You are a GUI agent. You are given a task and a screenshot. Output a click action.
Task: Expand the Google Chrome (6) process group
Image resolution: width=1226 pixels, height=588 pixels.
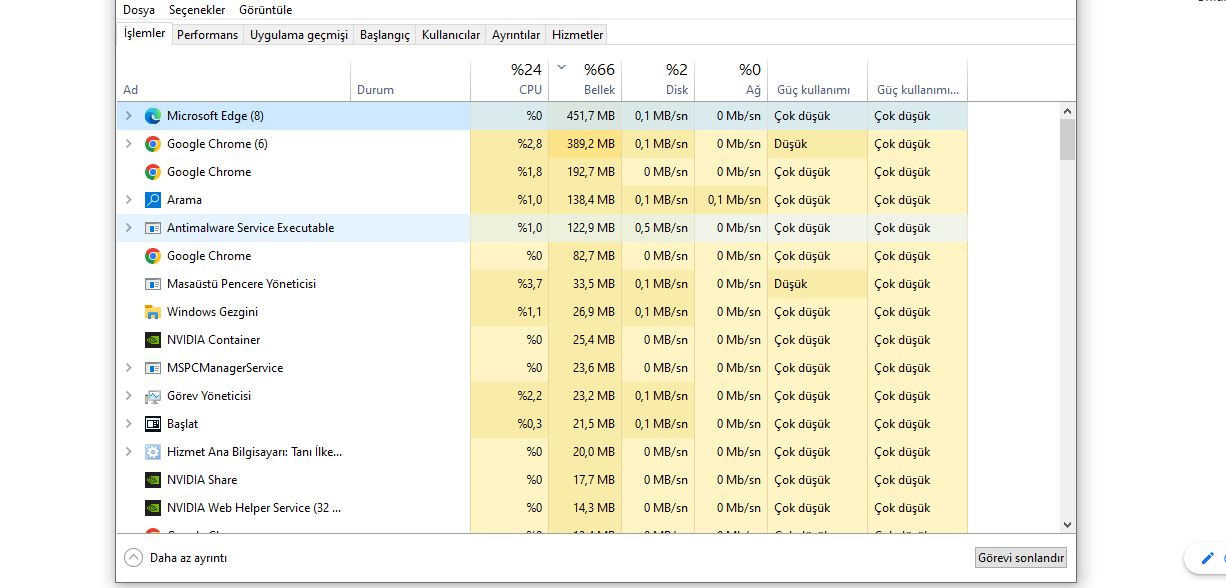pos(128,144)
